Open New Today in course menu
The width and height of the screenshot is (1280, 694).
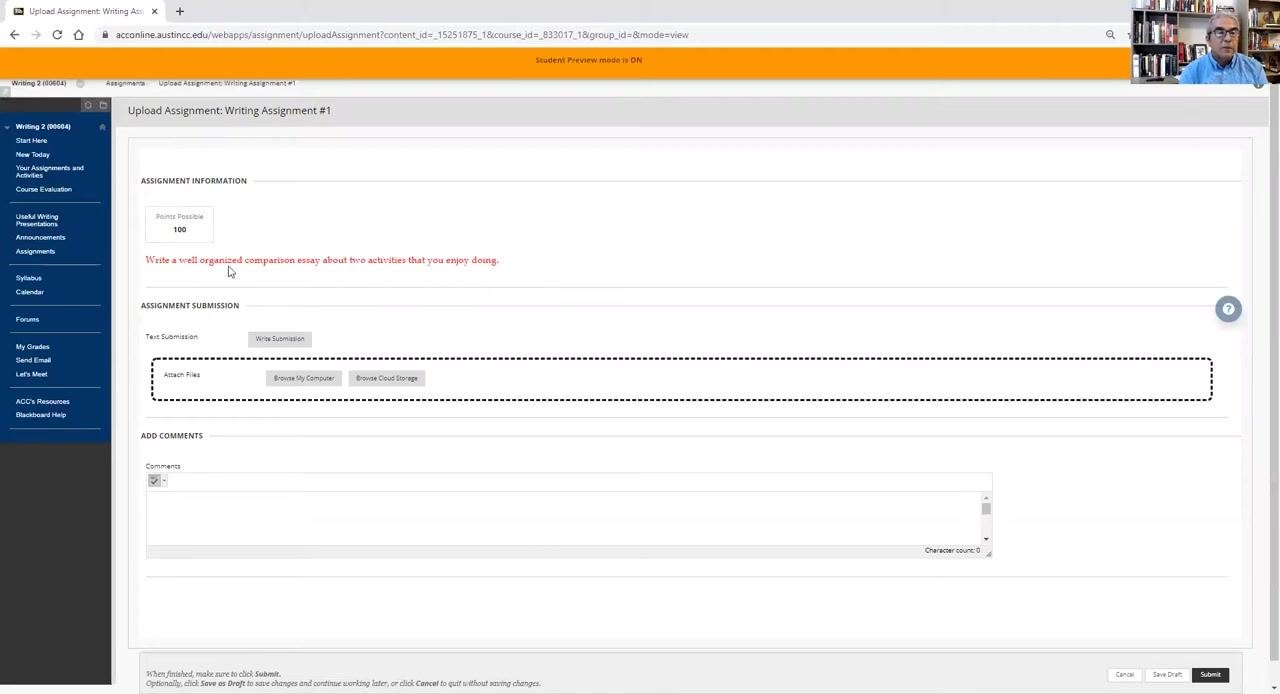point(33,155)
